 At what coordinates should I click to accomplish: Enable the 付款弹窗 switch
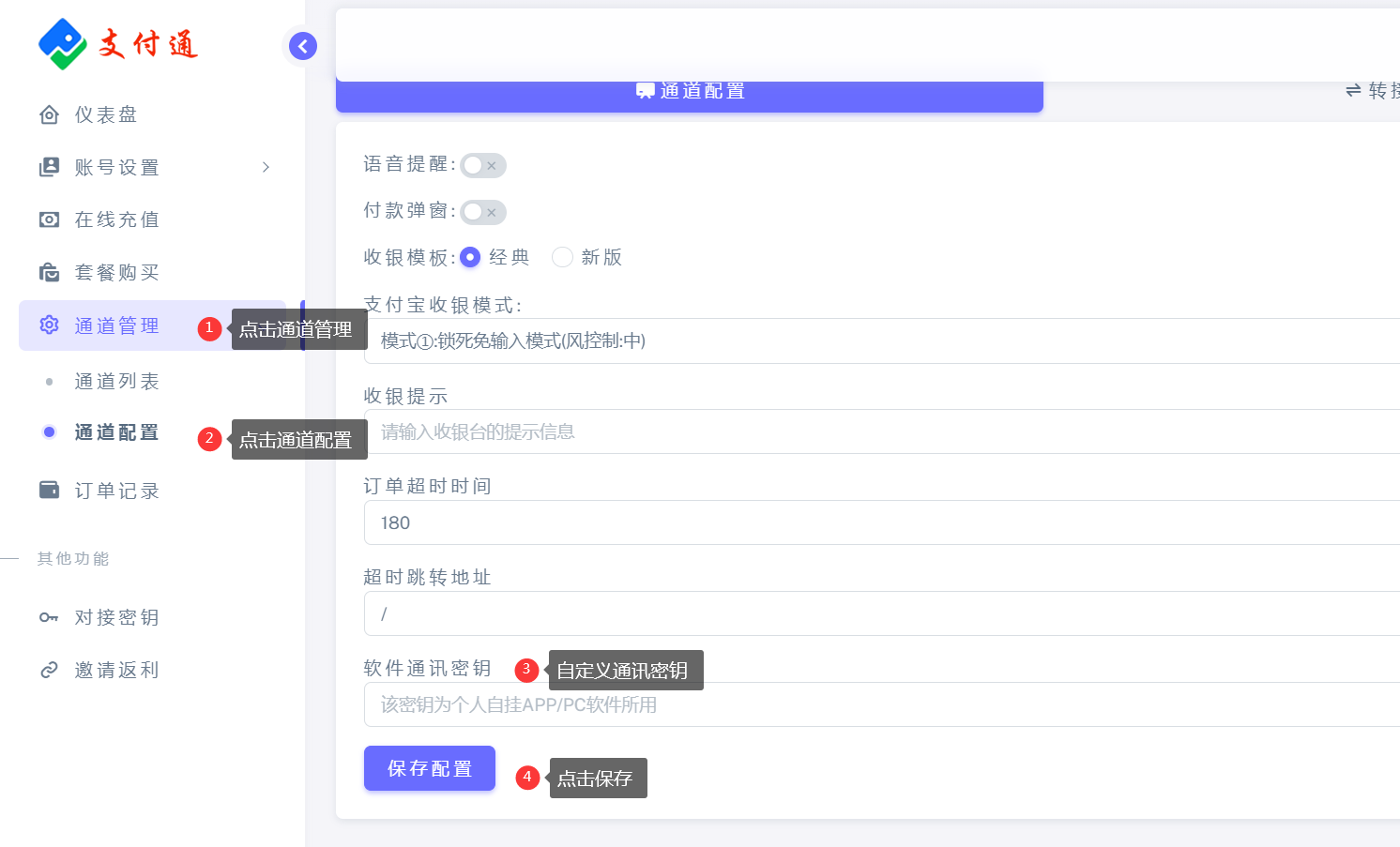482,212
